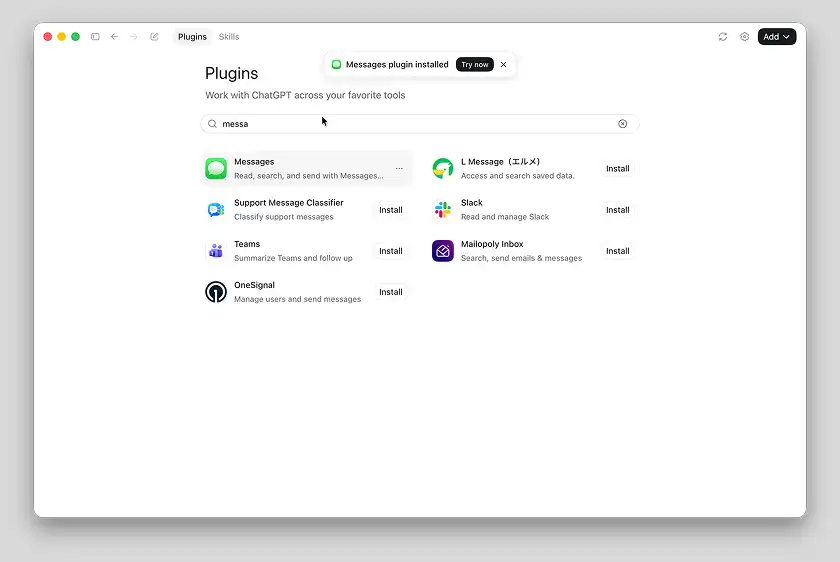Switch to the Plugins tab

coord(192,36)
